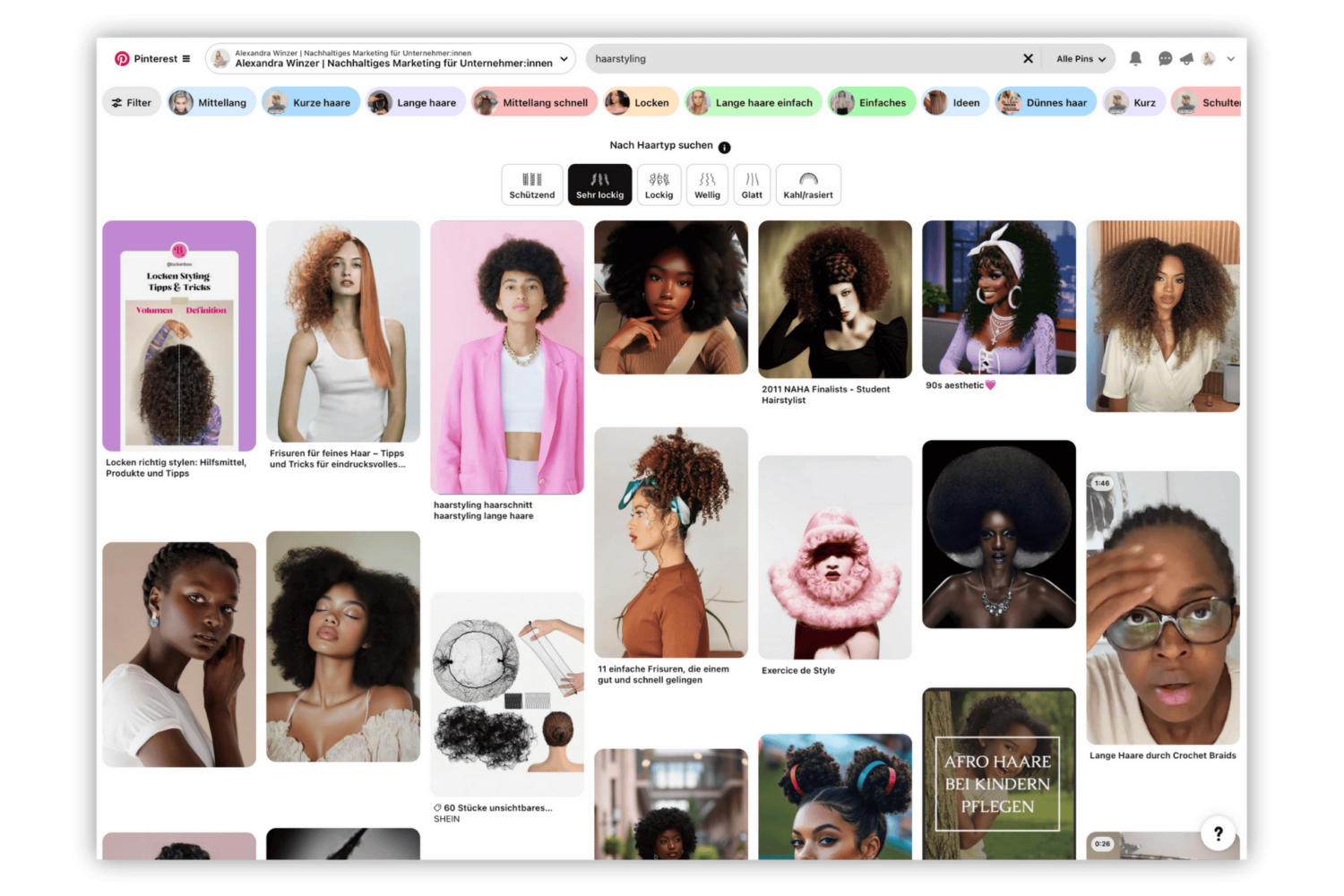1344x896 pixels.
Task: Click '60 Stücke unsichtbares...' product title
Action: coord(498,808)
